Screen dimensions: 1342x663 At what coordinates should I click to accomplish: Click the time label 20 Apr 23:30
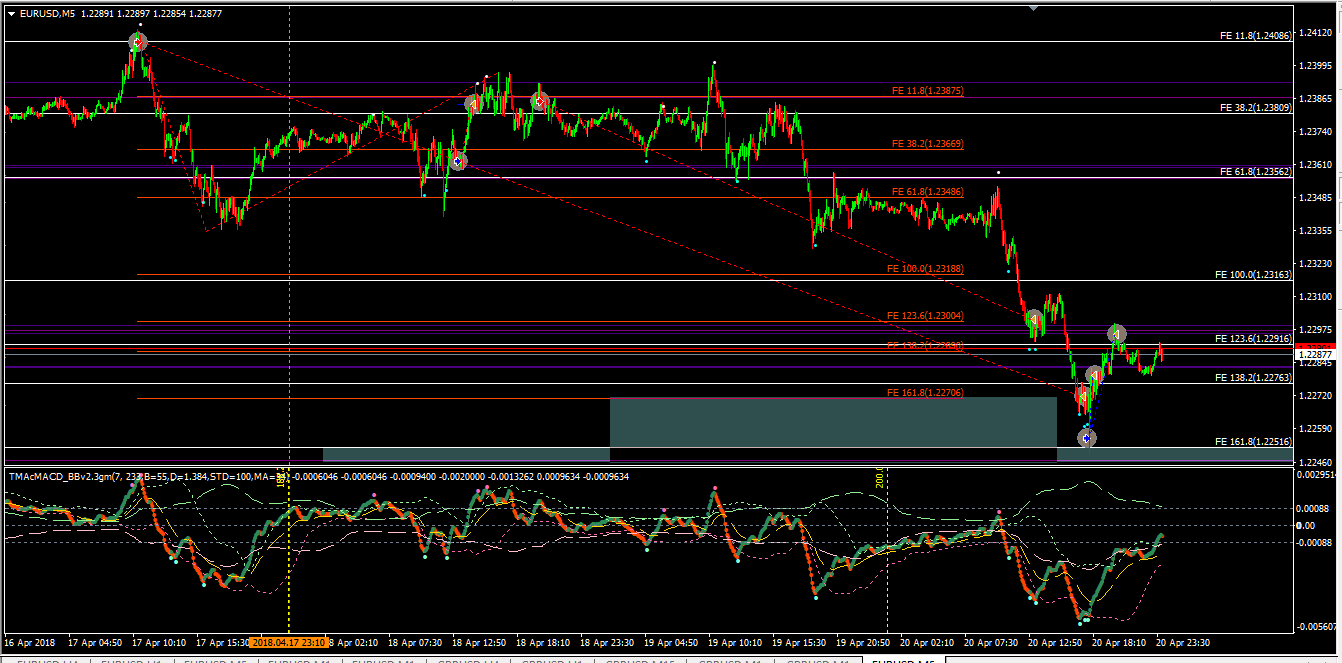pos(1185,642)
